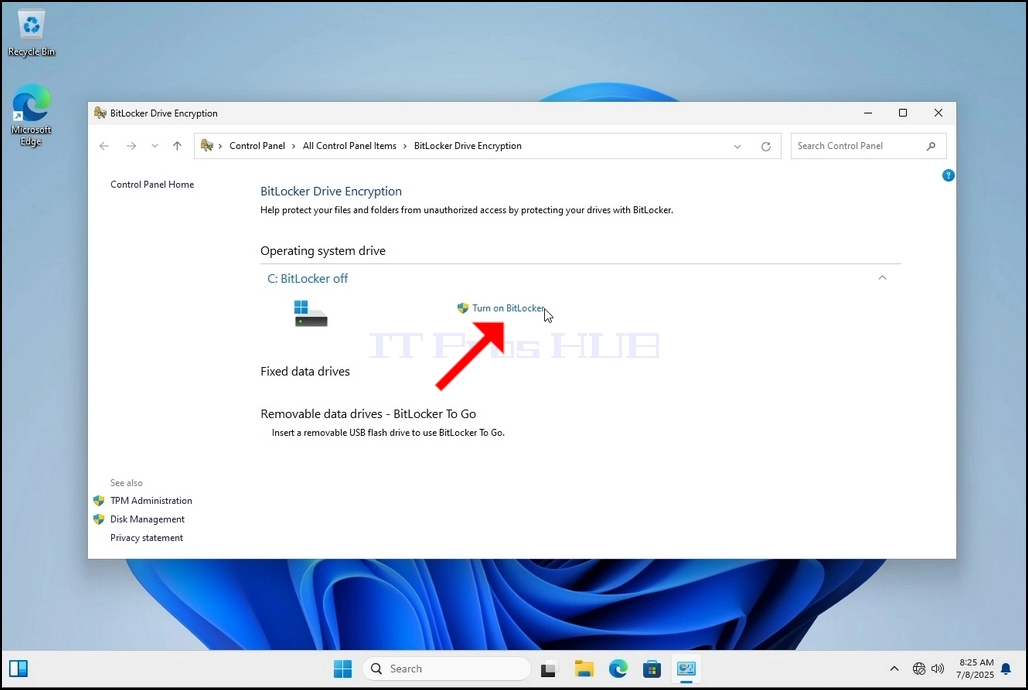This screenshot has width=1028, height=690.
Task: Open C: BitLocker off heading
Action: click(x=307, y=279)
